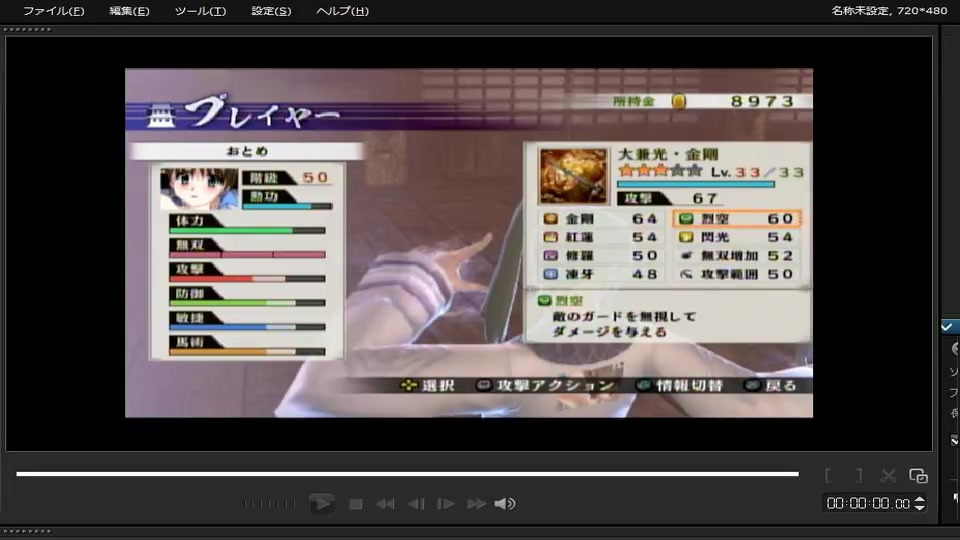Viewport: 960px width, 540px height.
Task: Start playback with the play button
Action: click(x=321, y=504)
